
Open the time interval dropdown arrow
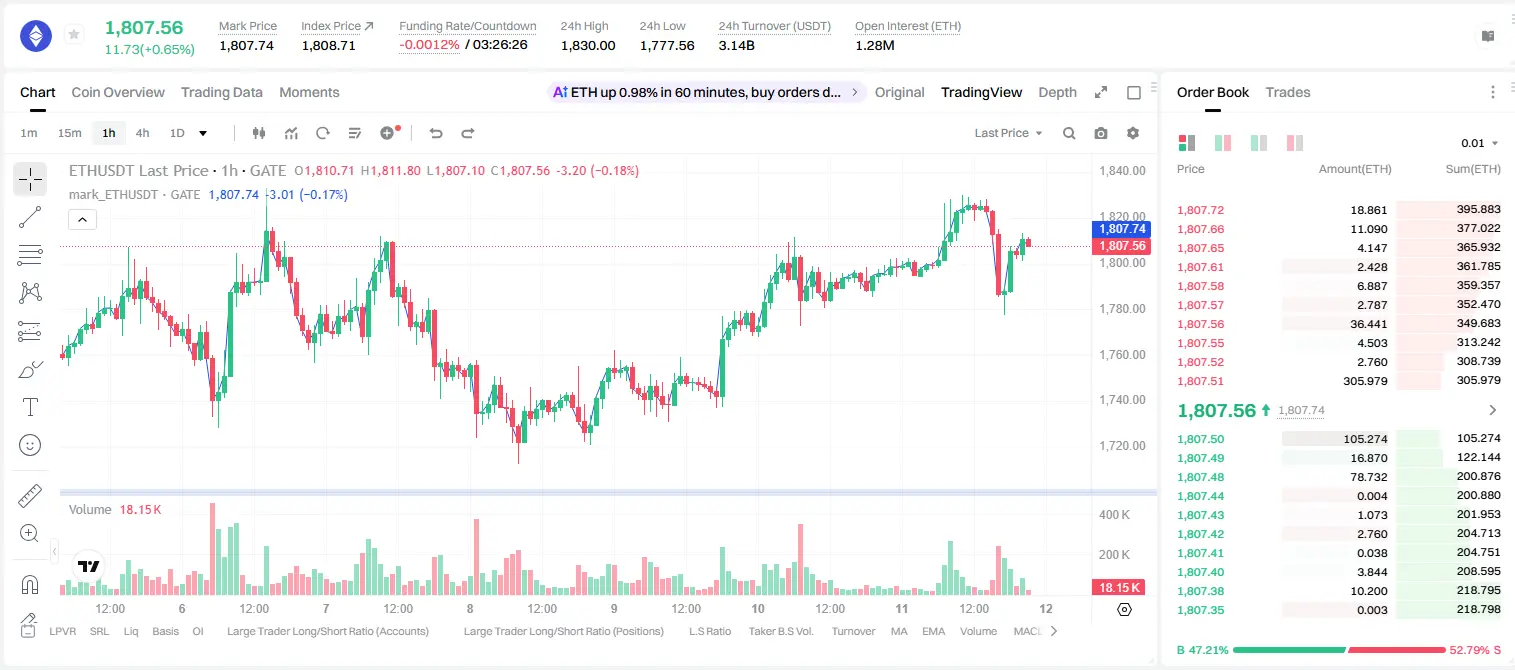[x=203, y=133]
